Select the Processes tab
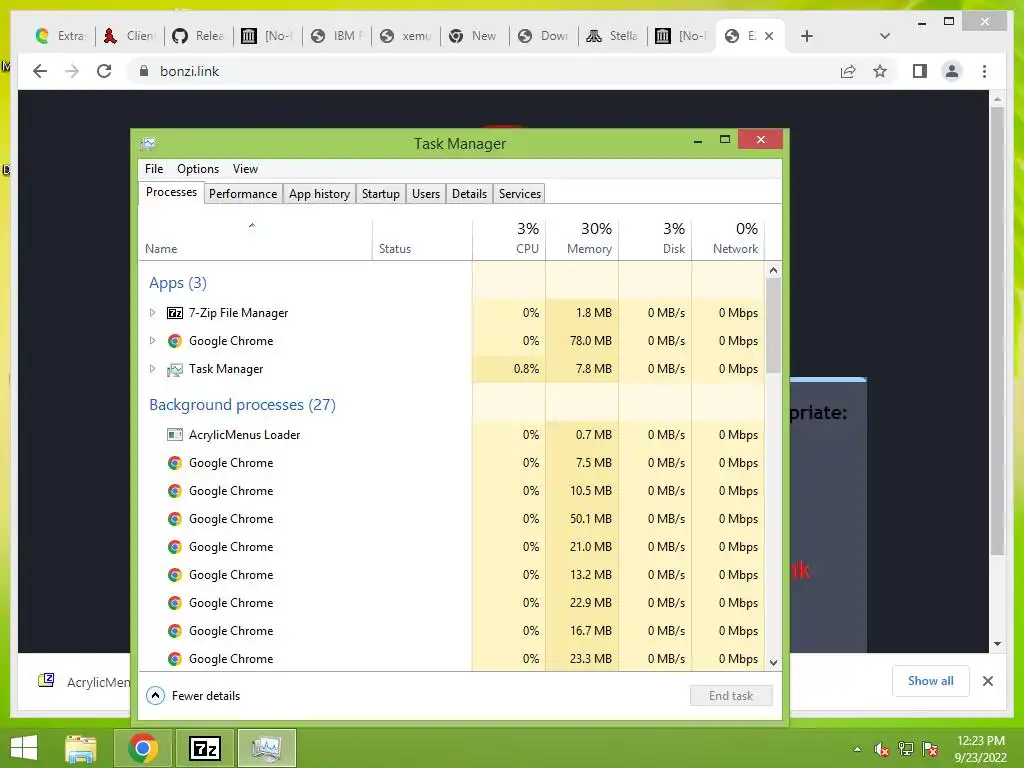Viewport: 1024px width, 768px height. pyautogui.click(x=171, y=192)
